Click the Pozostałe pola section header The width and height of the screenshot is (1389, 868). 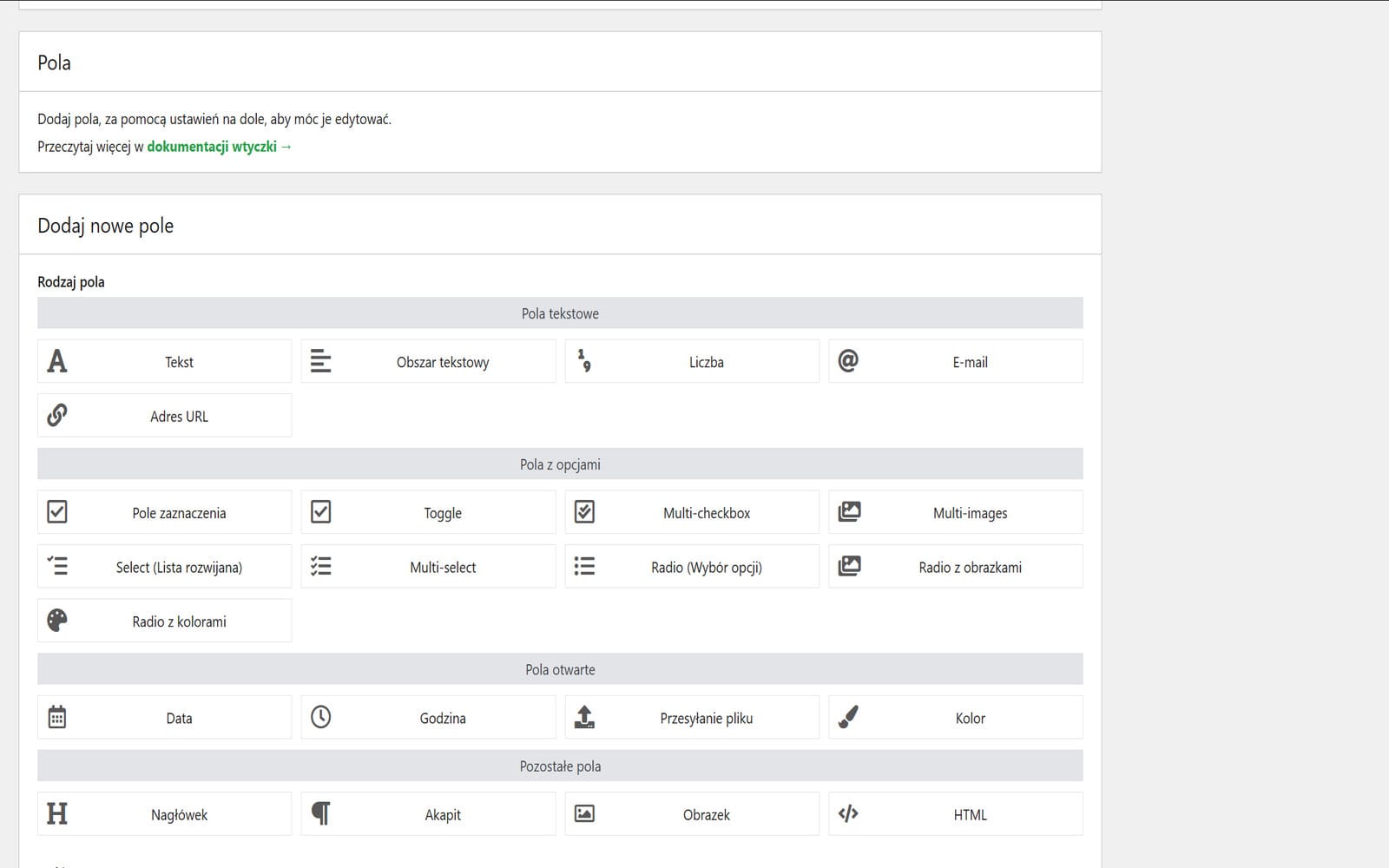tap(560, 766)
